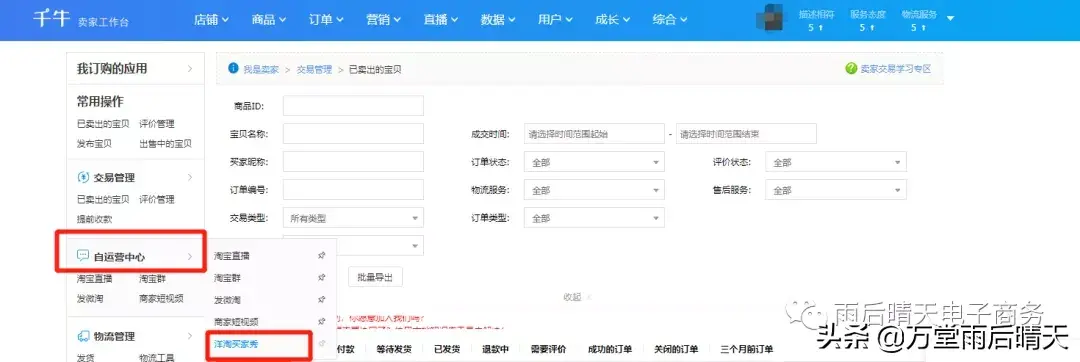Select 淘宝群 in the flyout menu
1080x362 pixels.
click(227, 277)
